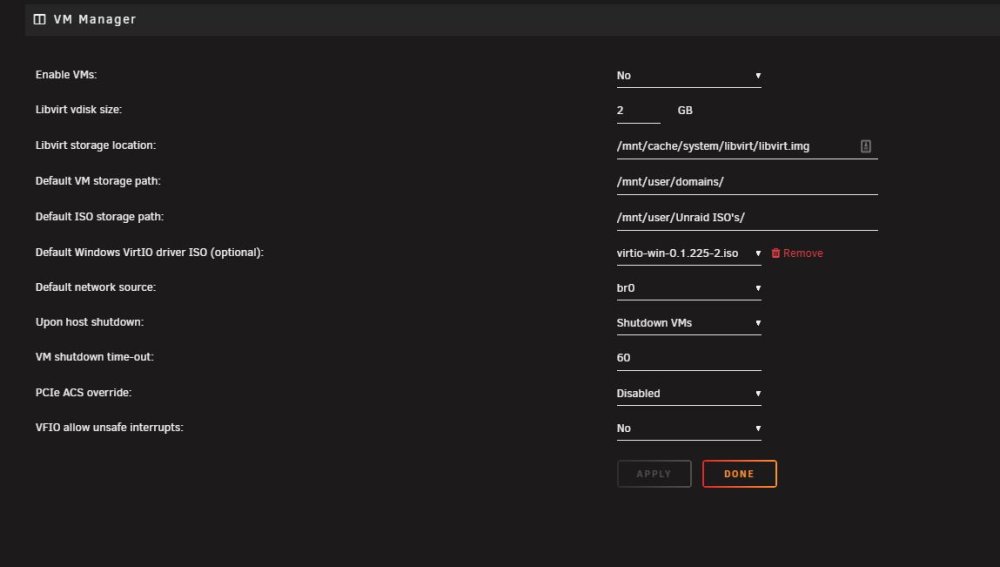Click the Upon host shutdown label

(89, 322)
